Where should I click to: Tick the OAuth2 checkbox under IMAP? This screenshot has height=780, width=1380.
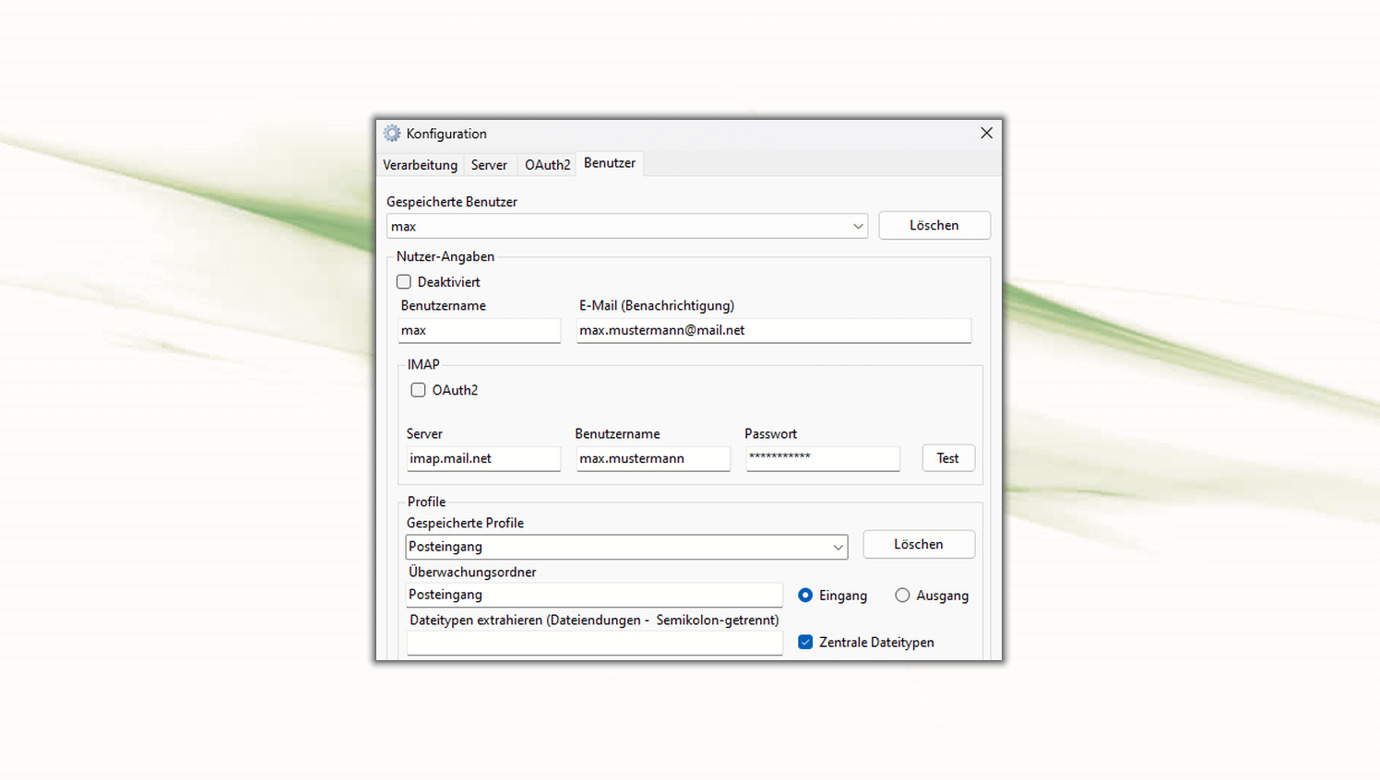pyautogui.click(x=418, y=390)
